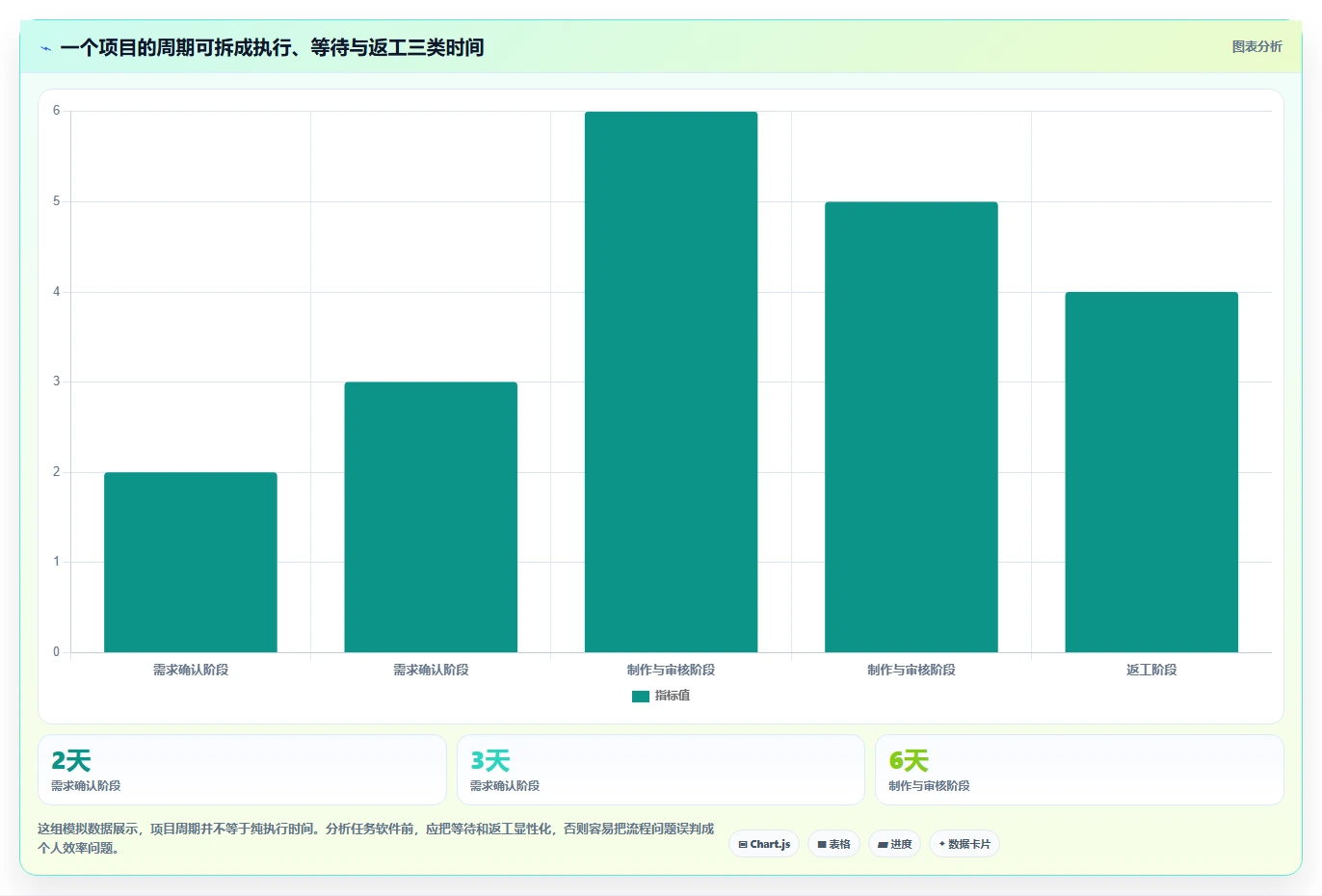Click the 指标值 legend text
Viewport: 1322px width, 896px height.
coord(673,696)
